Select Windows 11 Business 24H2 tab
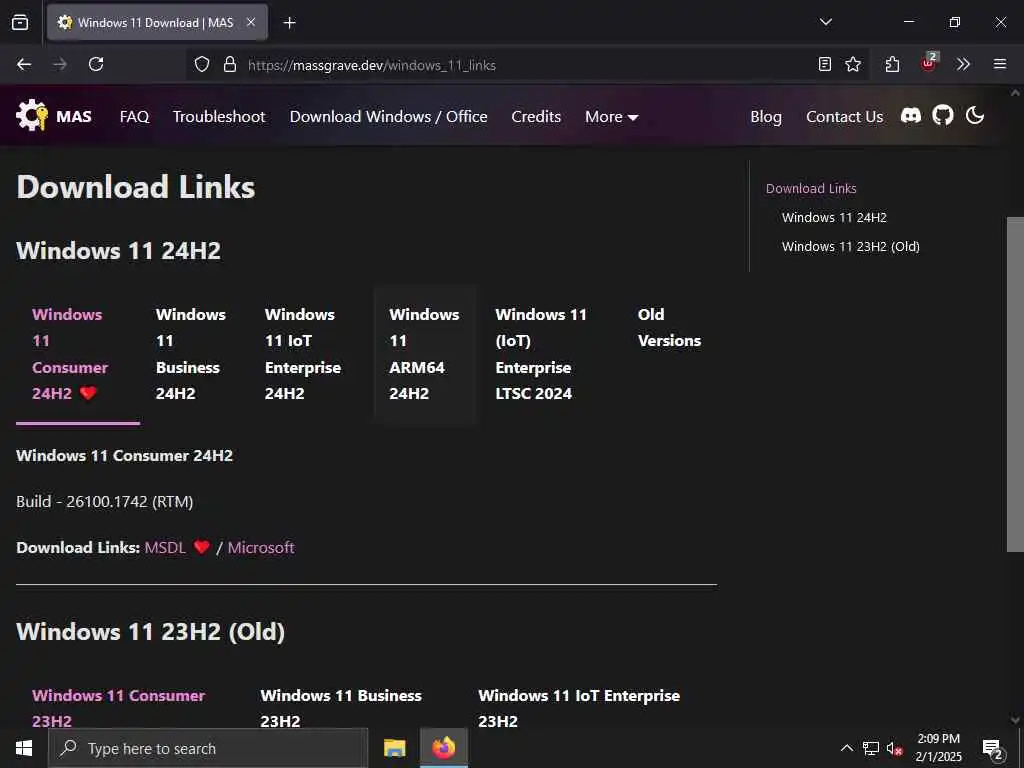 194,354
